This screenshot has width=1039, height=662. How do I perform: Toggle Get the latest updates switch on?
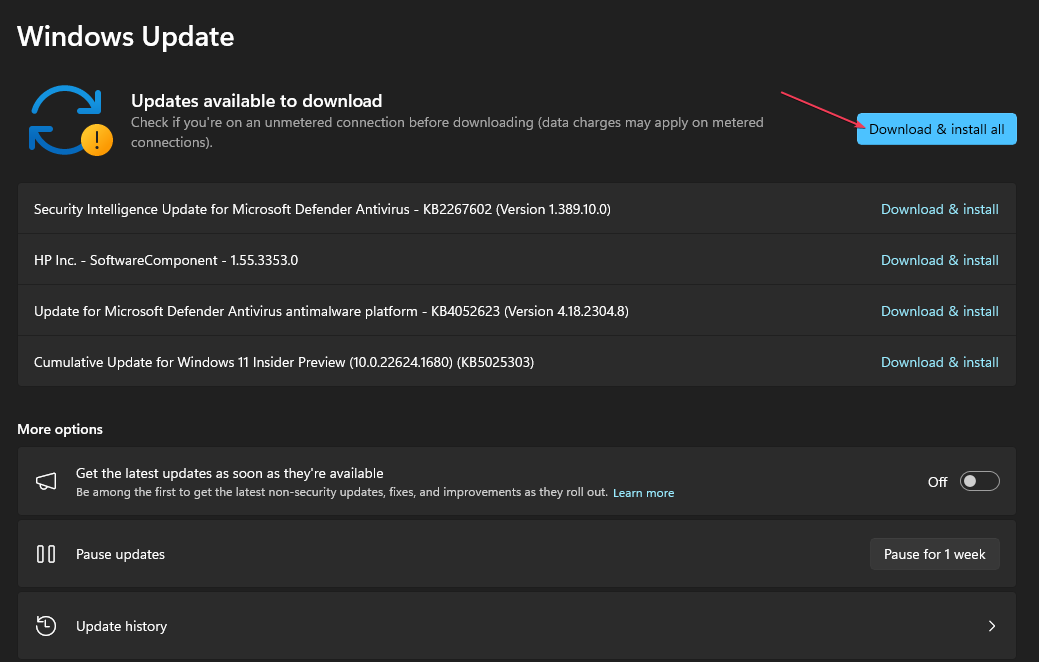979,481
